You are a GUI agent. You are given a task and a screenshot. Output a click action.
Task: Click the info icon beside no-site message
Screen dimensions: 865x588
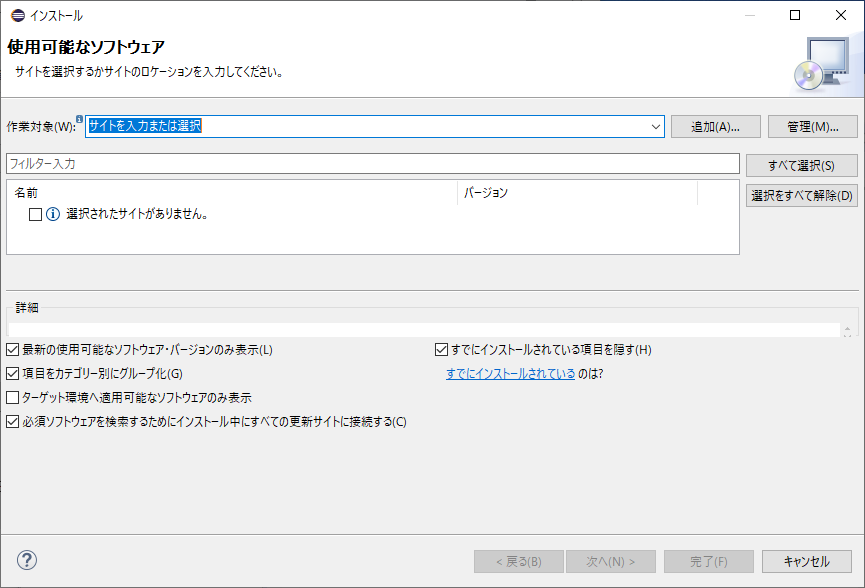coord(53,214)
